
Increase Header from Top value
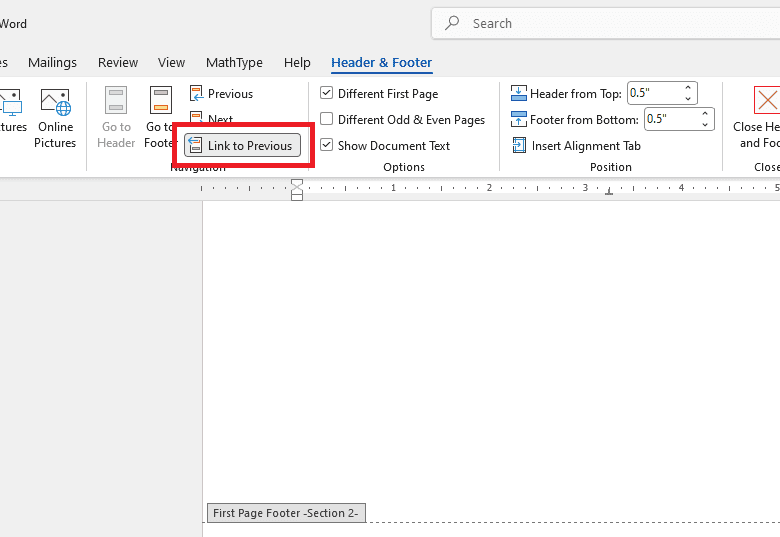pyautogui.click(x=688, y=88)
